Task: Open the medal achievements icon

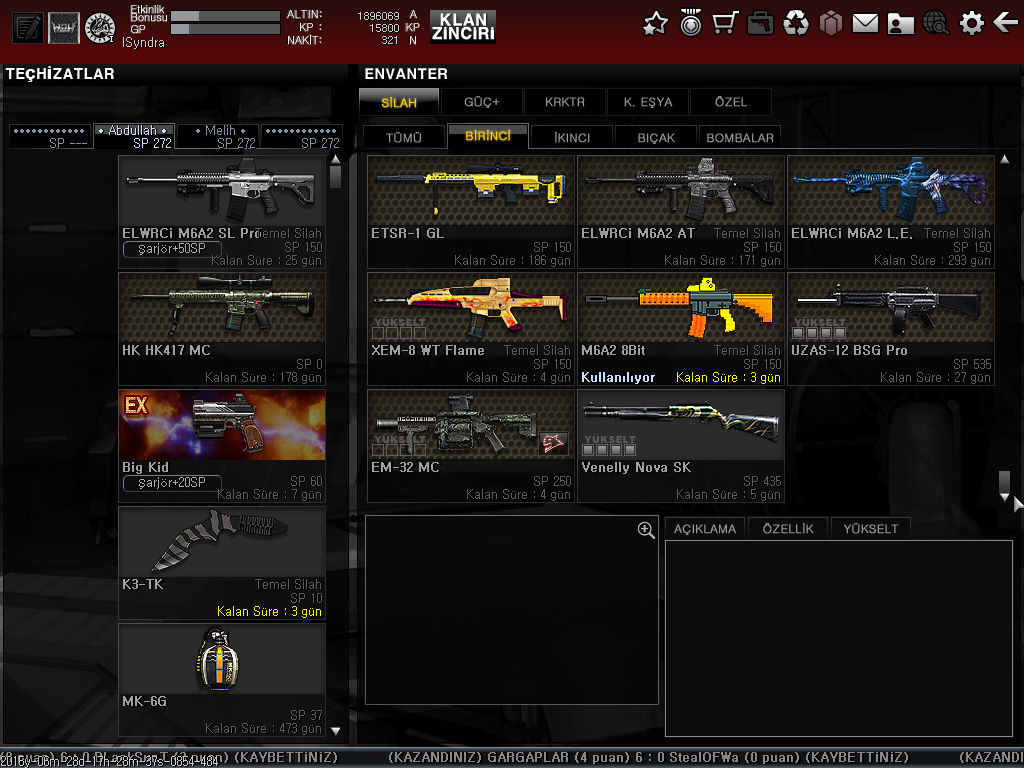Action: (690, 23)
